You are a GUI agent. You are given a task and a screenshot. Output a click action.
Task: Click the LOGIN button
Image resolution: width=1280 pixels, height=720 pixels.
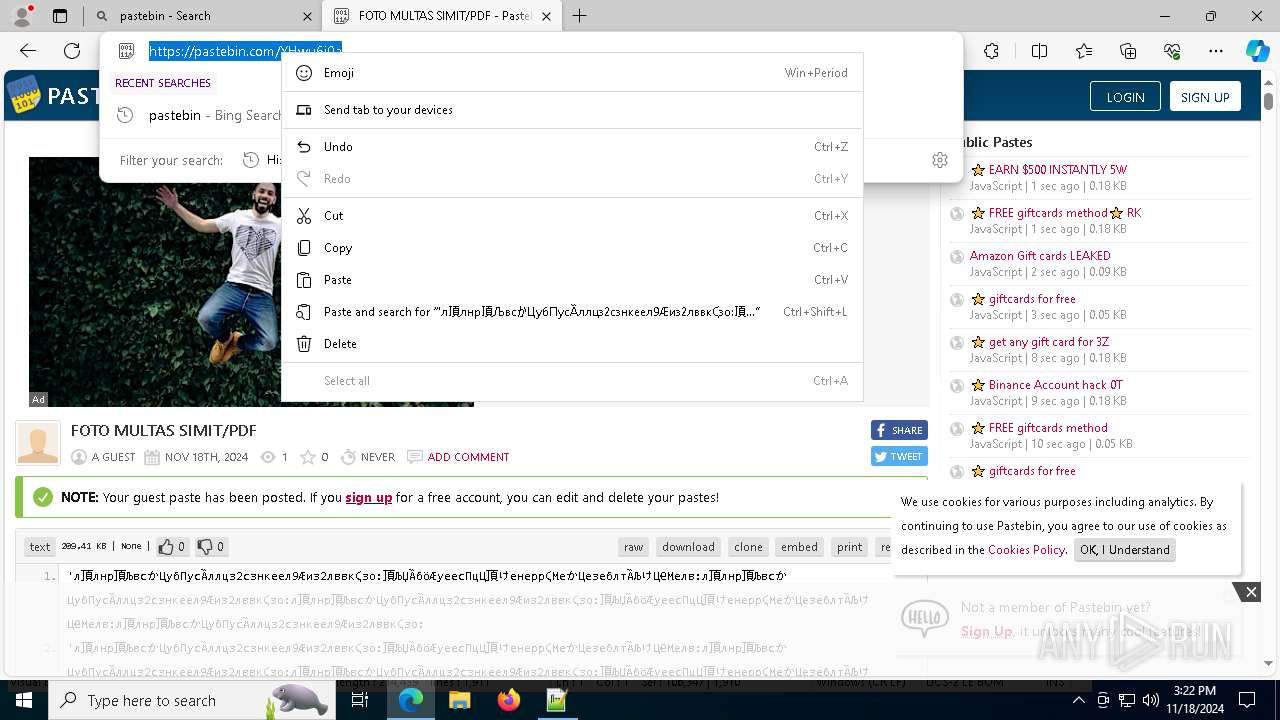click(x=1125, y=97)
